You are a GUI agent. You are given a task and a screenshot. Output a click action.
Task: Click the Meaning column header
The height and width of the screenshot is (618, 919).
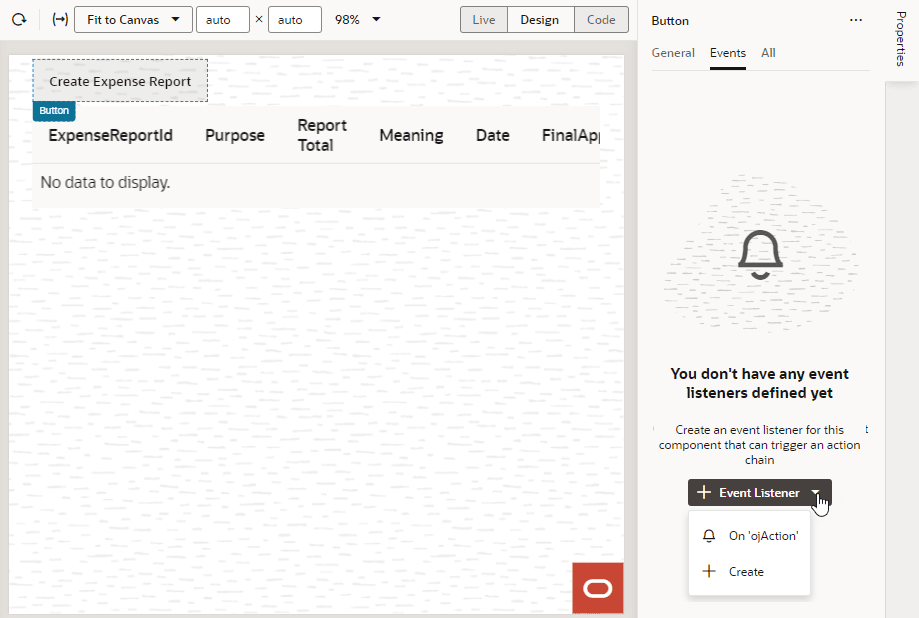(x=411, y=135)
